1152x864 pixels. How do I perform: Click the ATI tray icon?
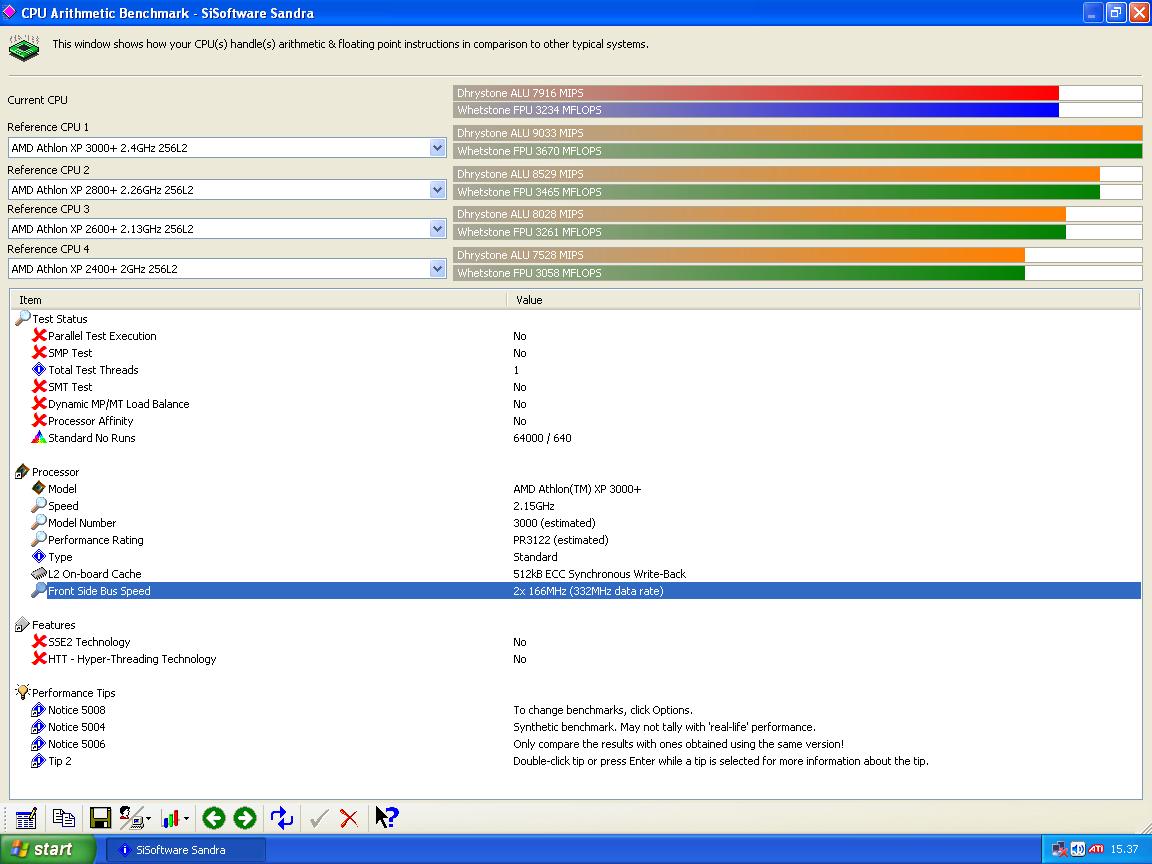[1096, 849]
